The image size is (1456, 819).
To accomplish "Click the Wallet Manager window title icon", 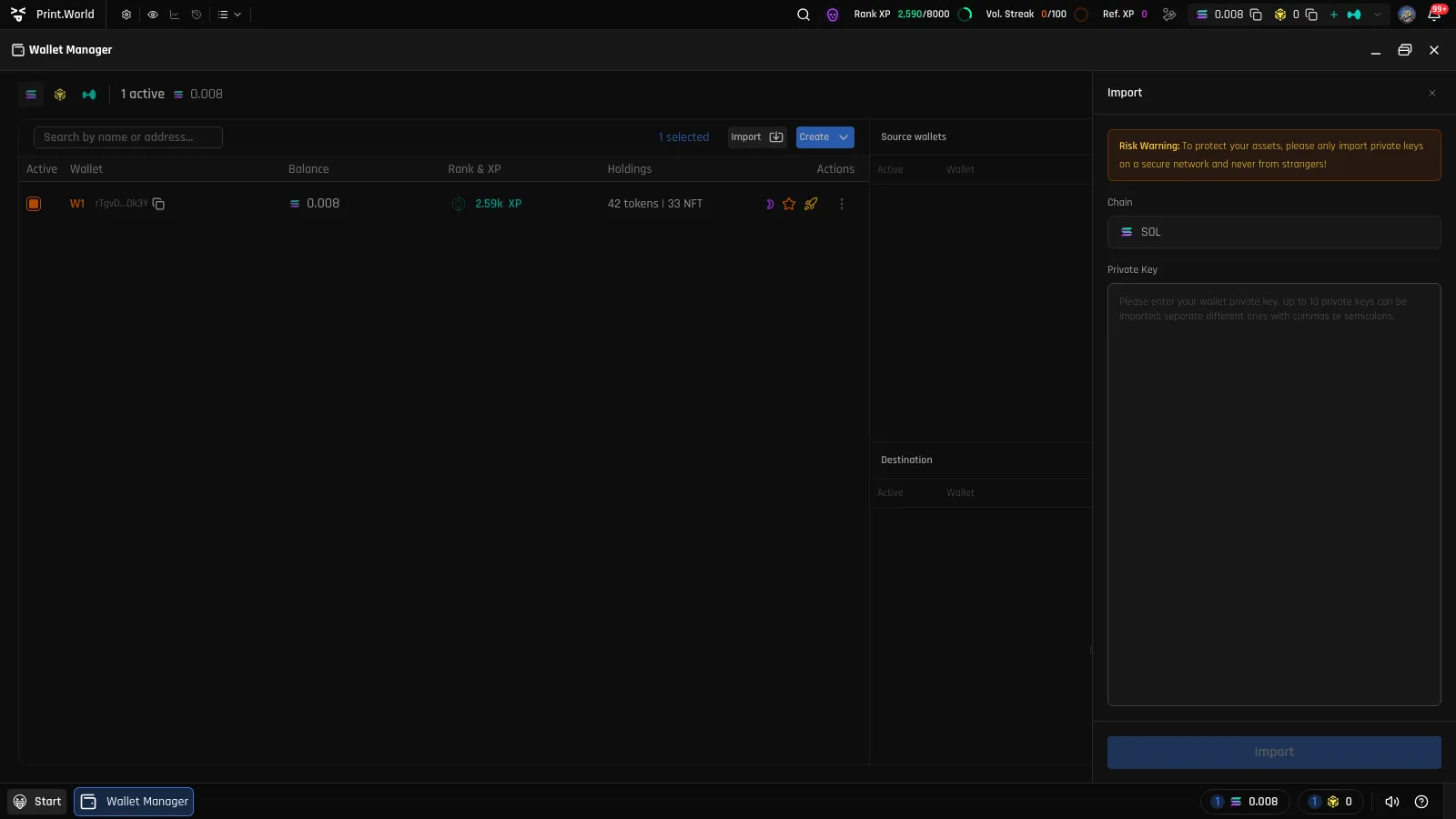I will [18, 50].
